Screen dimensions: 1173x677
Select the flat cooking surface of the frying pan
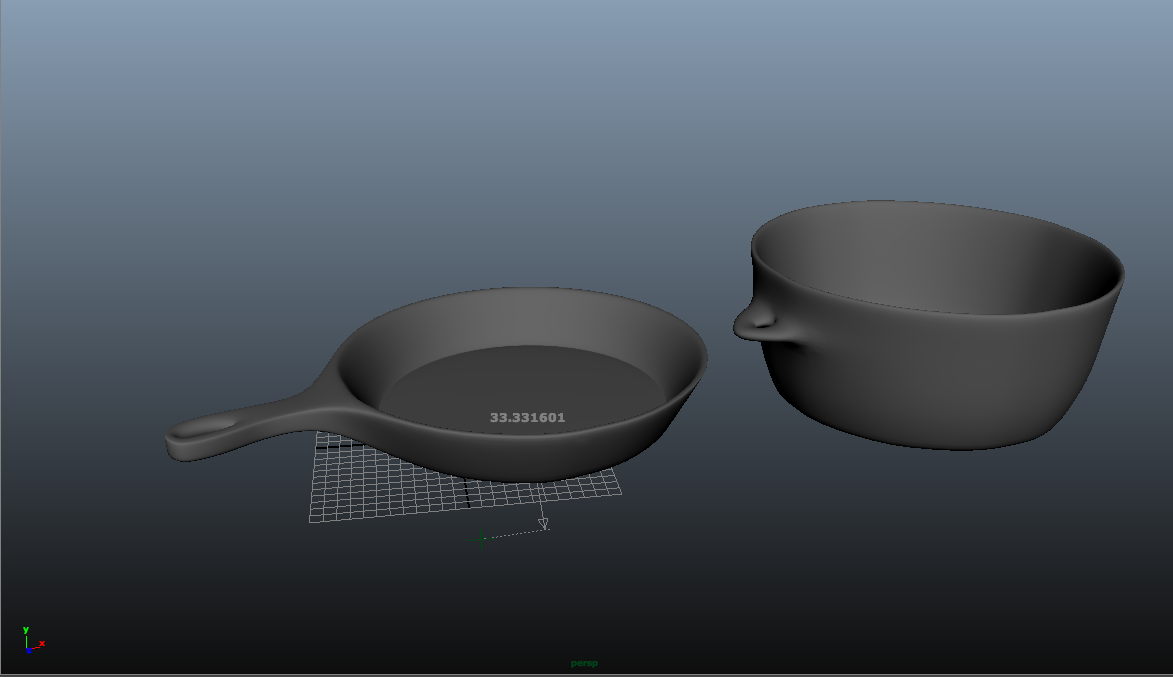point(520,385)
